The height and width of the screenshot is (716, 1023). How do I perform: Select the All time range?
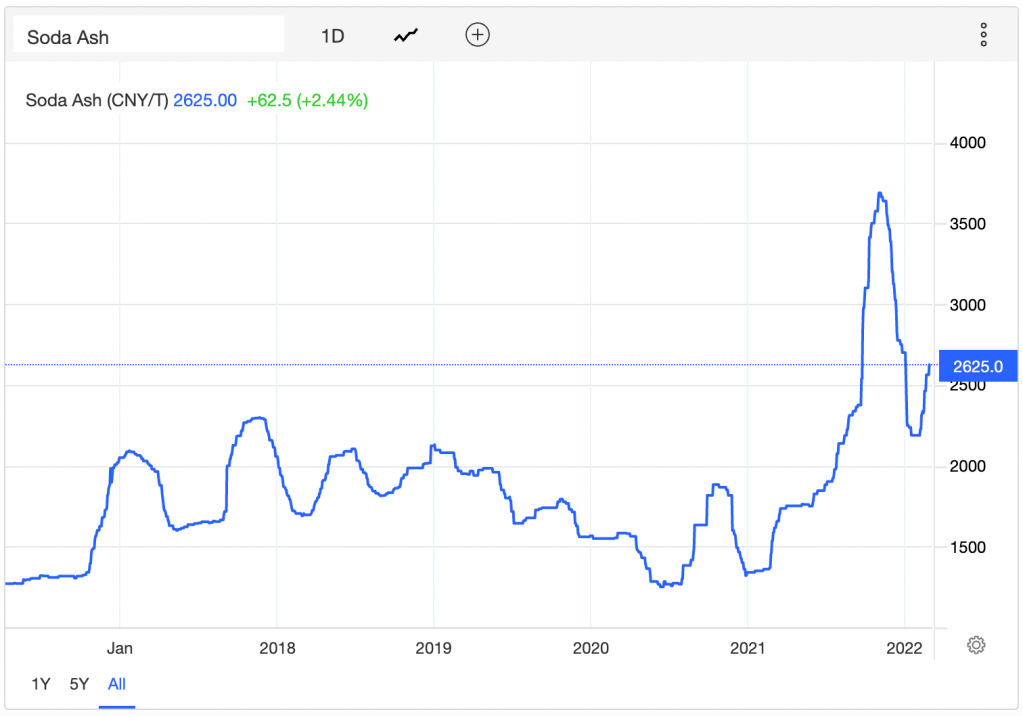[116, 684]
